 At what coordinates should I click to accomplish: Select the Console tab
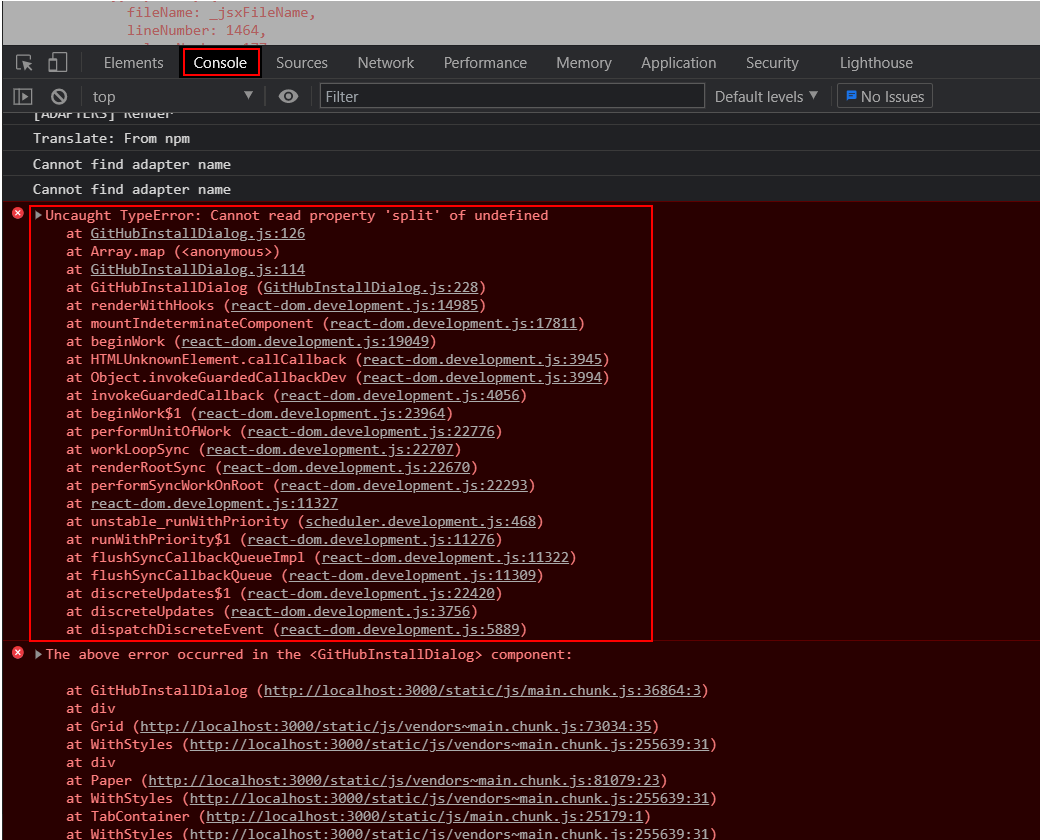coord(220,63)
